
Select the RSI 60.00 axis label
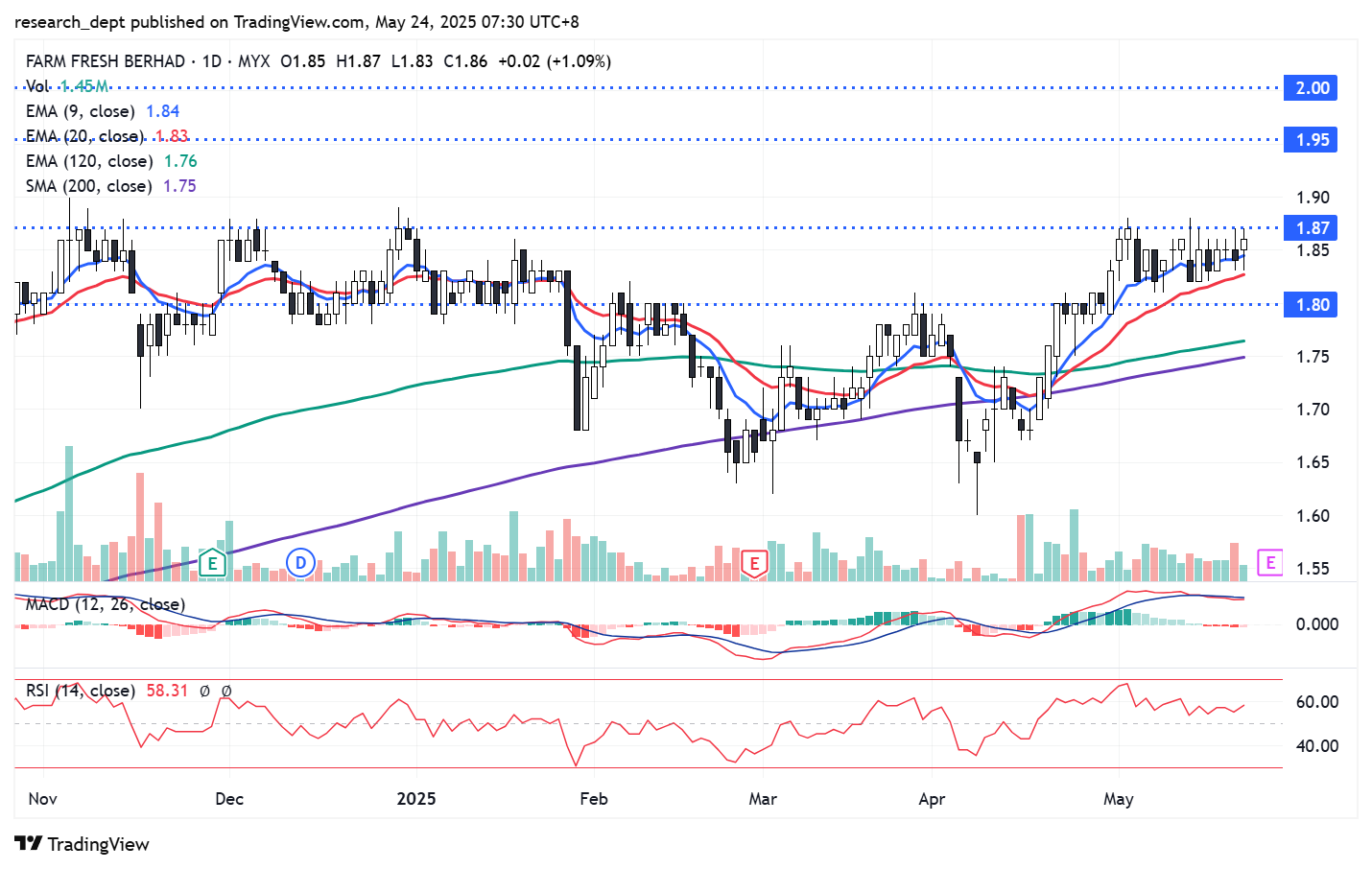[x=1317, y=702]
